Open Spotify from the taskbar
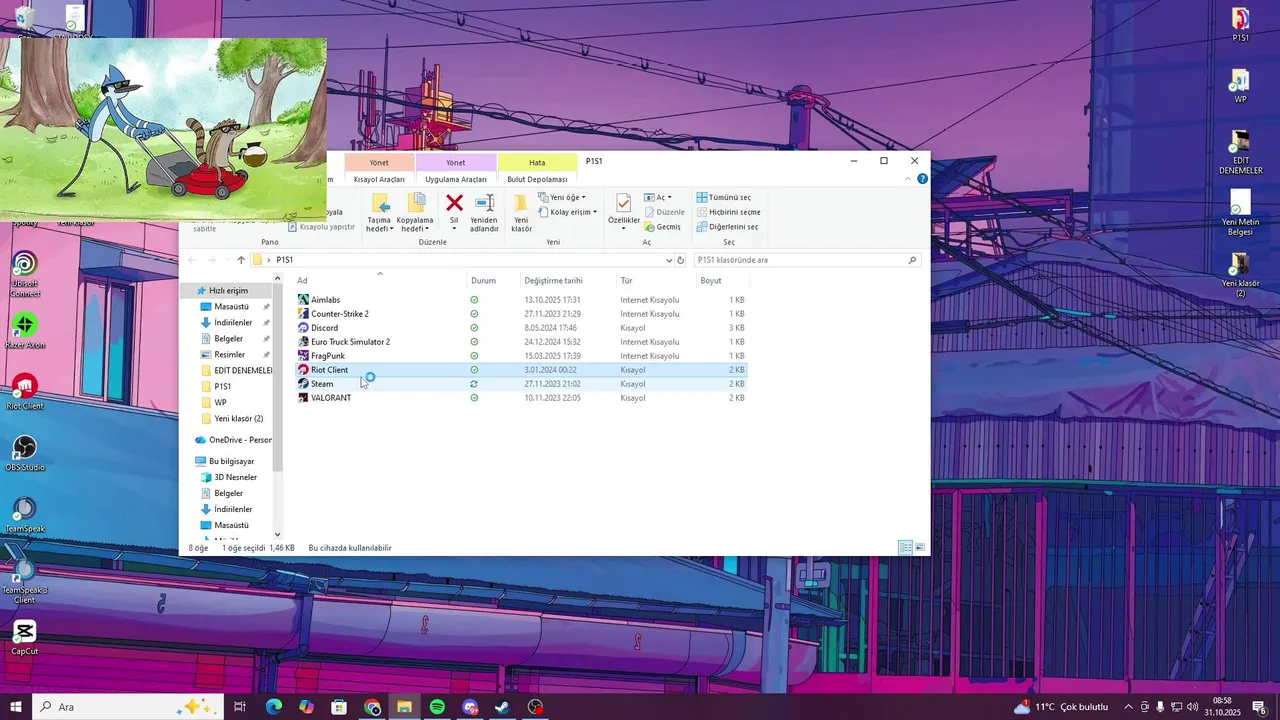Screen dimensions: 1280x720 [x=437, y=707]
